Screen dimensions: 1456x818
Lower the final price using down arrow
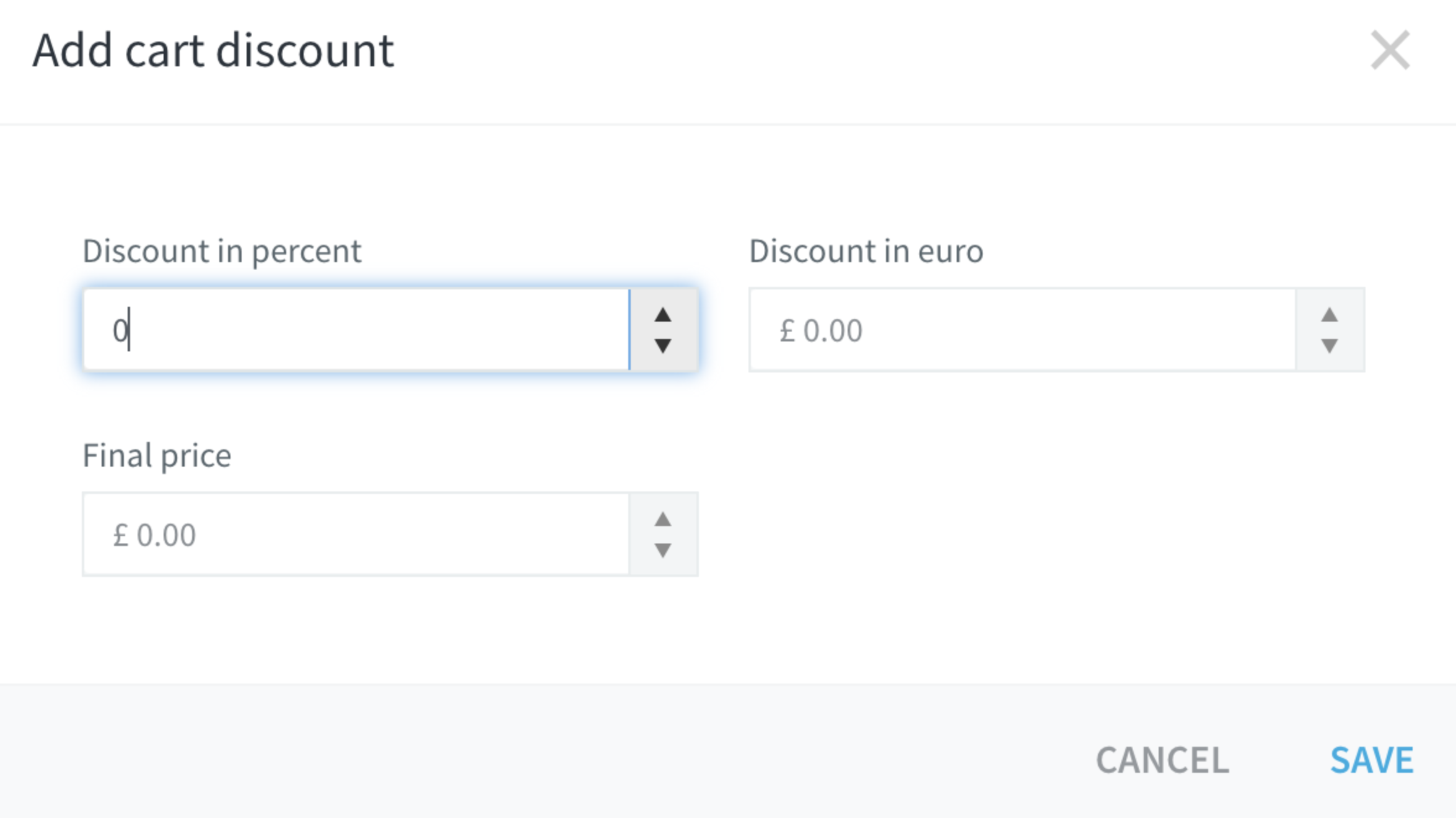663,550
